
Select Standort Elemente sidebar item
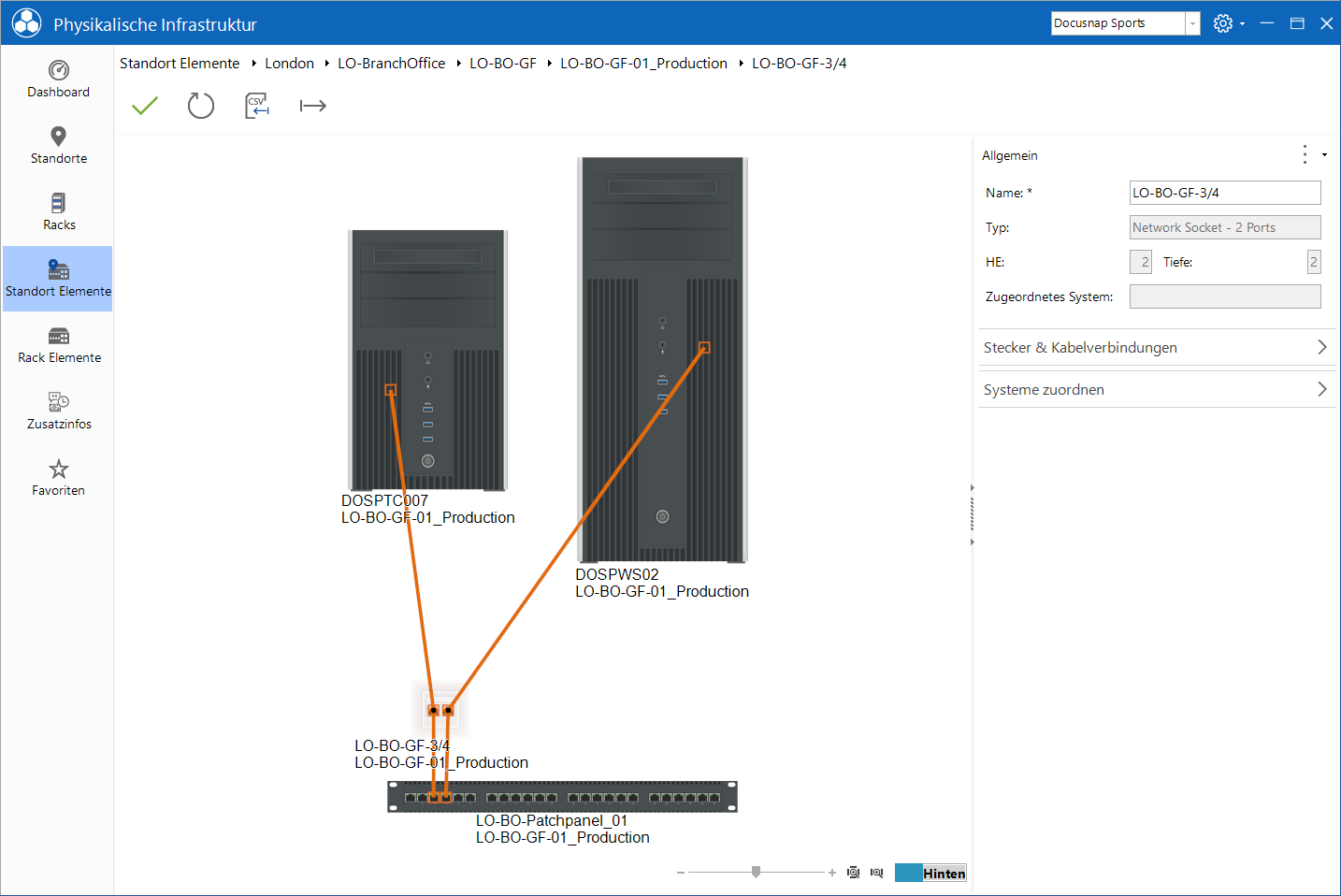tap(58, 279)
